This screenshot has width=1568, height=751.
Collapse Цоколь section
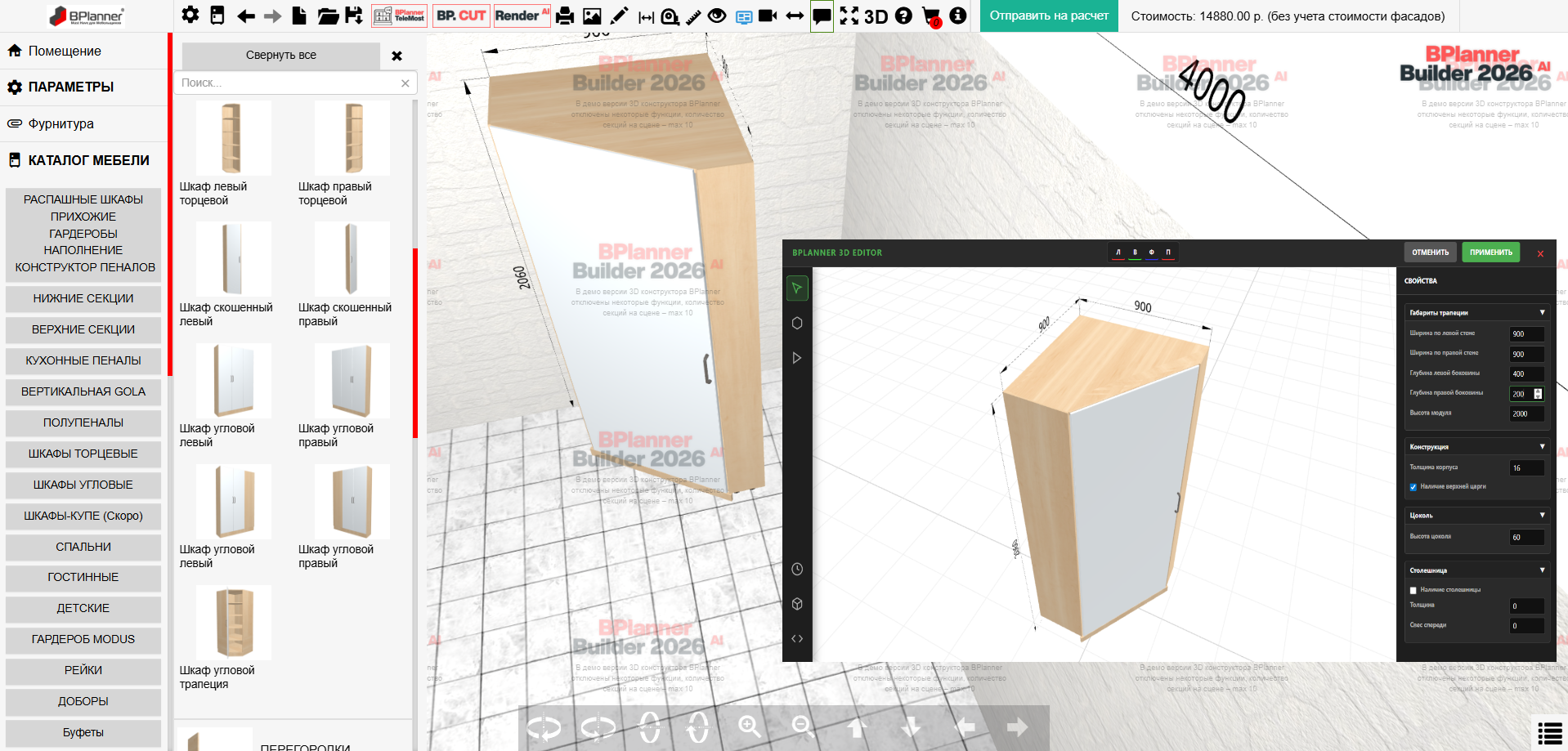point(1476,516)
